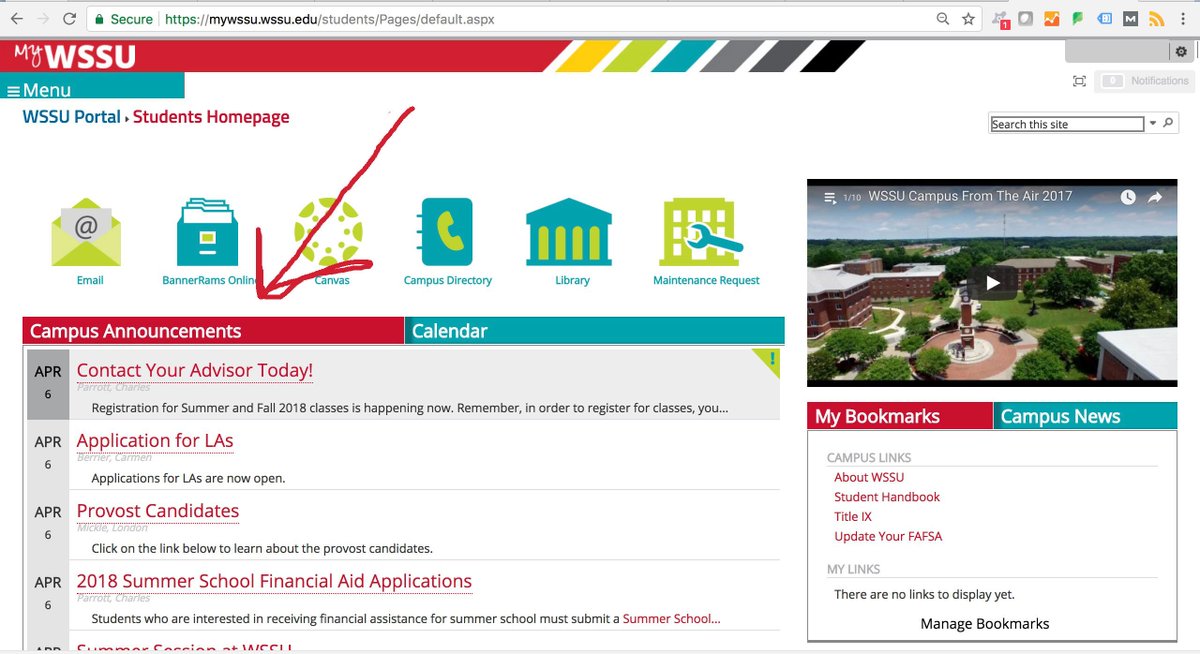Click the green Evernote extension icon

tap(1078, 19)
